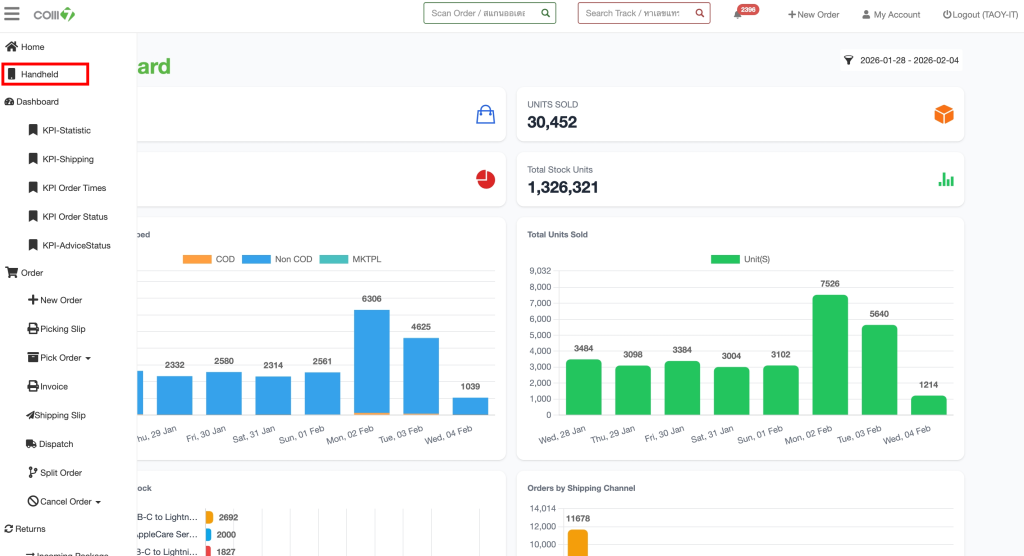This screenshot has width=1024, height=556.
Task: Click the red pie chart icon
Action: click(x=485, y=179)
